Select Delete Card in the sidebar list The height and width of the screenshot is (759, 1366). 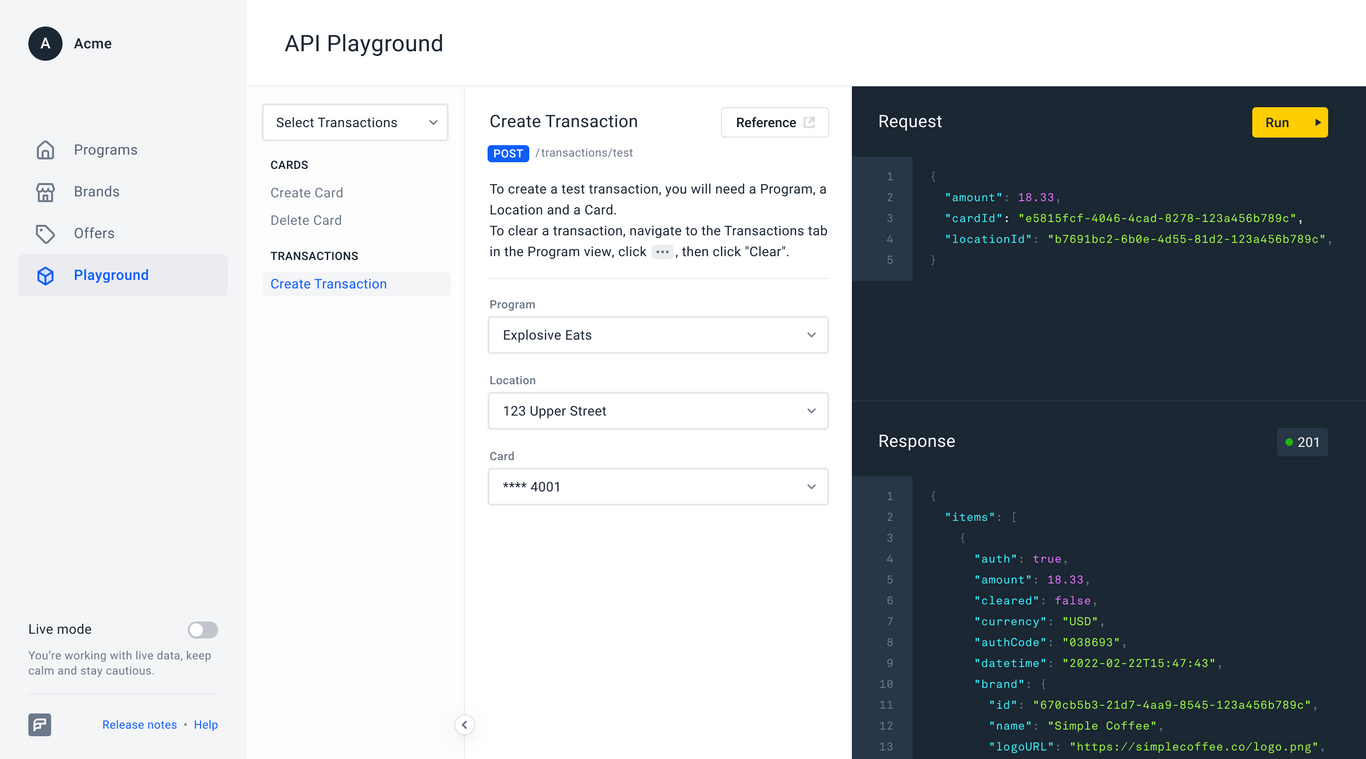click(305, 220)
